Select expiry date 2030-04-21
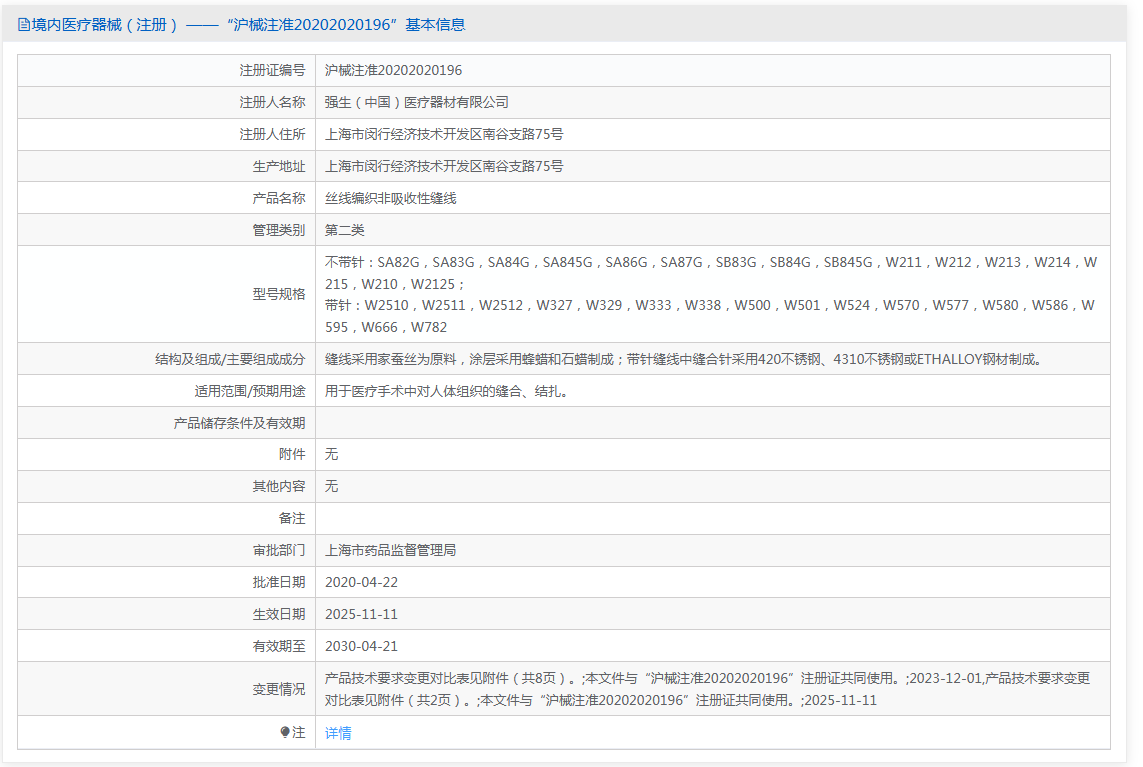This screenshot has height=767, width=1143. pyautogui.click(x=362, y=647)
